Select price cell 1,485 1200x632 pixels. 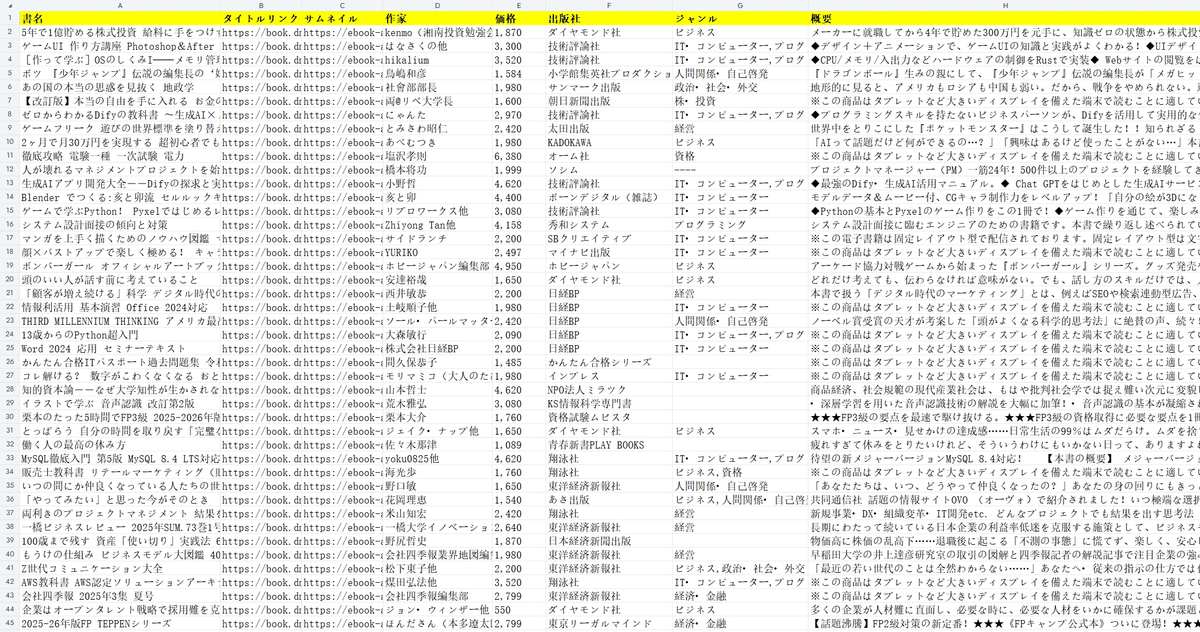click(x=520, y=364)
